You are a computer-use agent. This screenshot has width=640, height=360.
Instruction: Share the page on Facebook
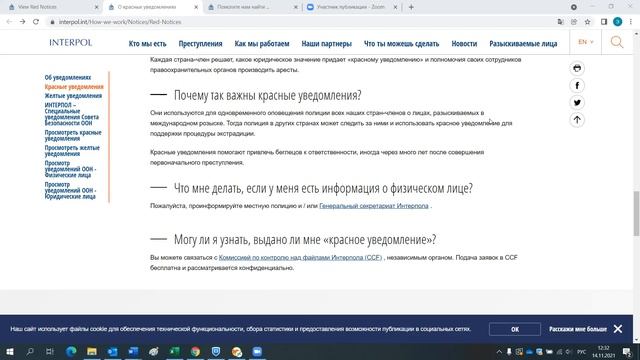pos(577,85)
